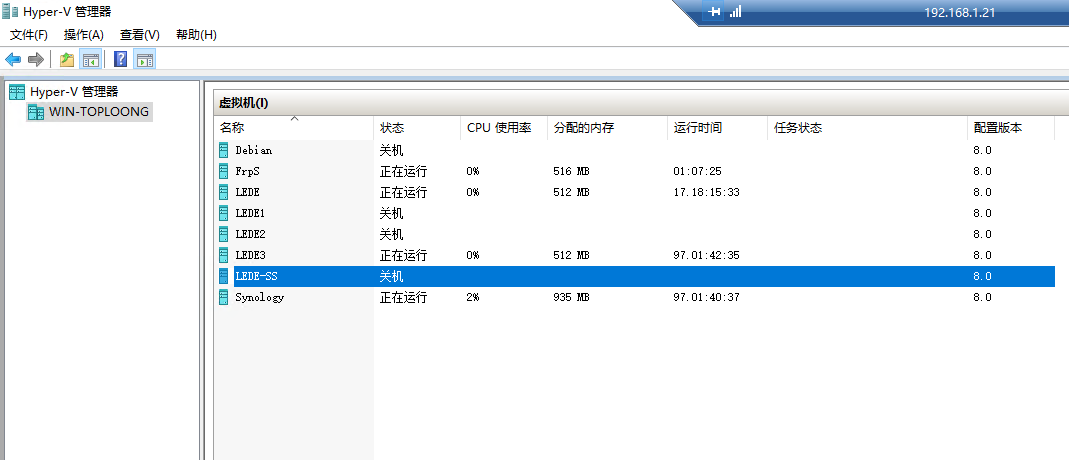The width and height of the screenshot is (1069, 460).
Task: Click the LEDE-SS virtual machine icon
Action: pos(224,277)
